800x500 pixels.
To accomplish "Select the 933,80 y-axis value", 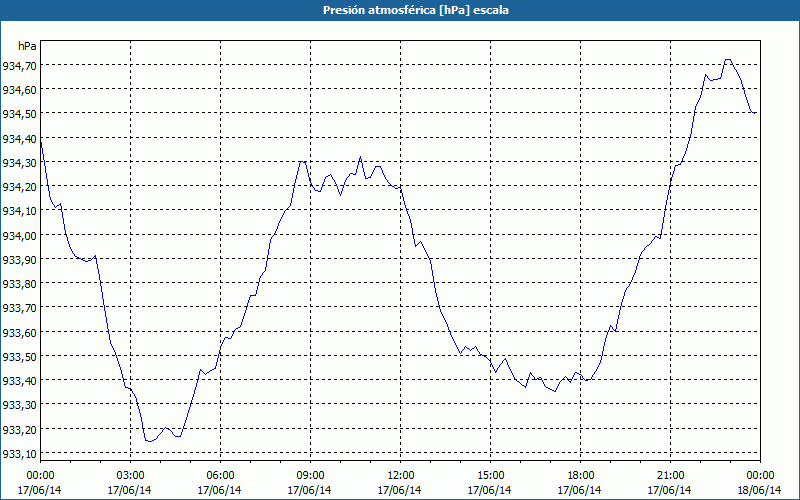I will point(20,284).
